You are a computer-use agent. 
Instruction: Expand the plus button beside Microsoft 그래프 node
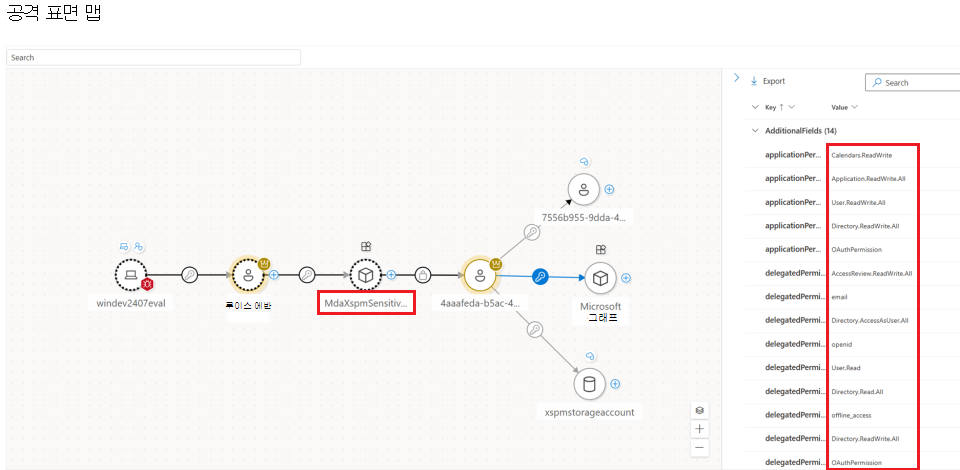tap(626, 278)
